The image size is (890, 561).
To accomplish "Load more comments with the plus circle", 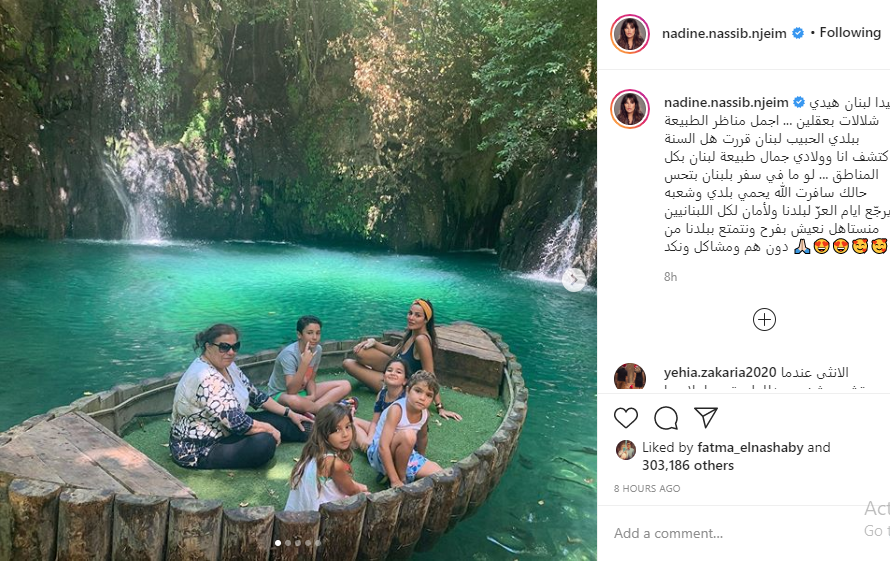I will 764,320.
